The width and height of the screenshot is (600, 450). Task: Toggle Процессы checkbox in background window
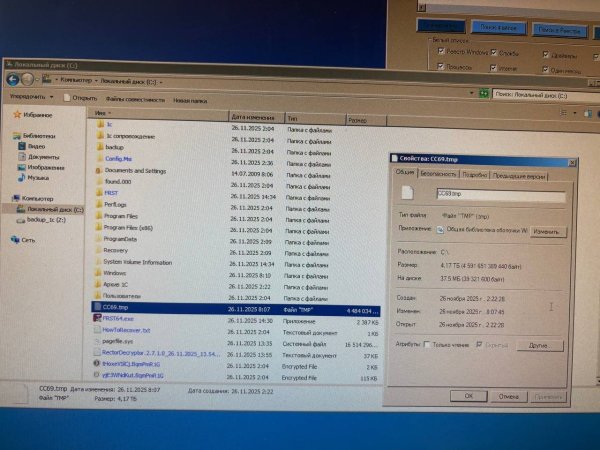pyautogui.click(x=440, y=67)
